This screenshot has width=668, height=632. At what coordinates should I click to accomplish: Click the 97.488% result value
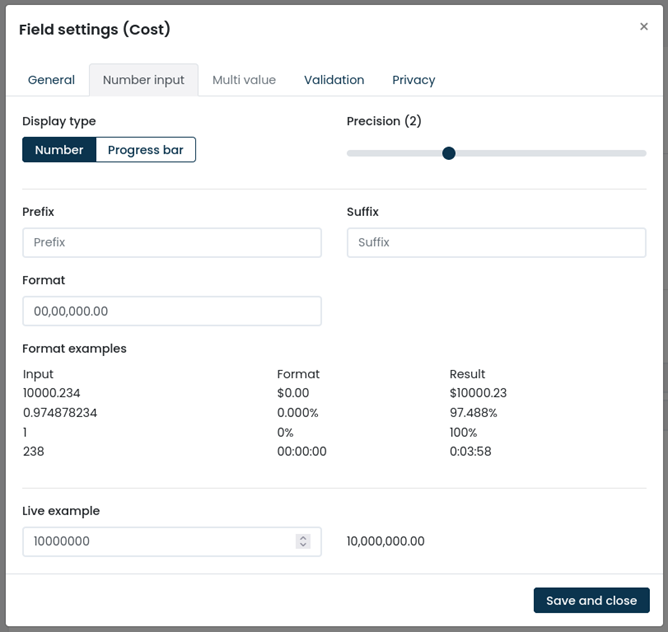tap(473, 413)
